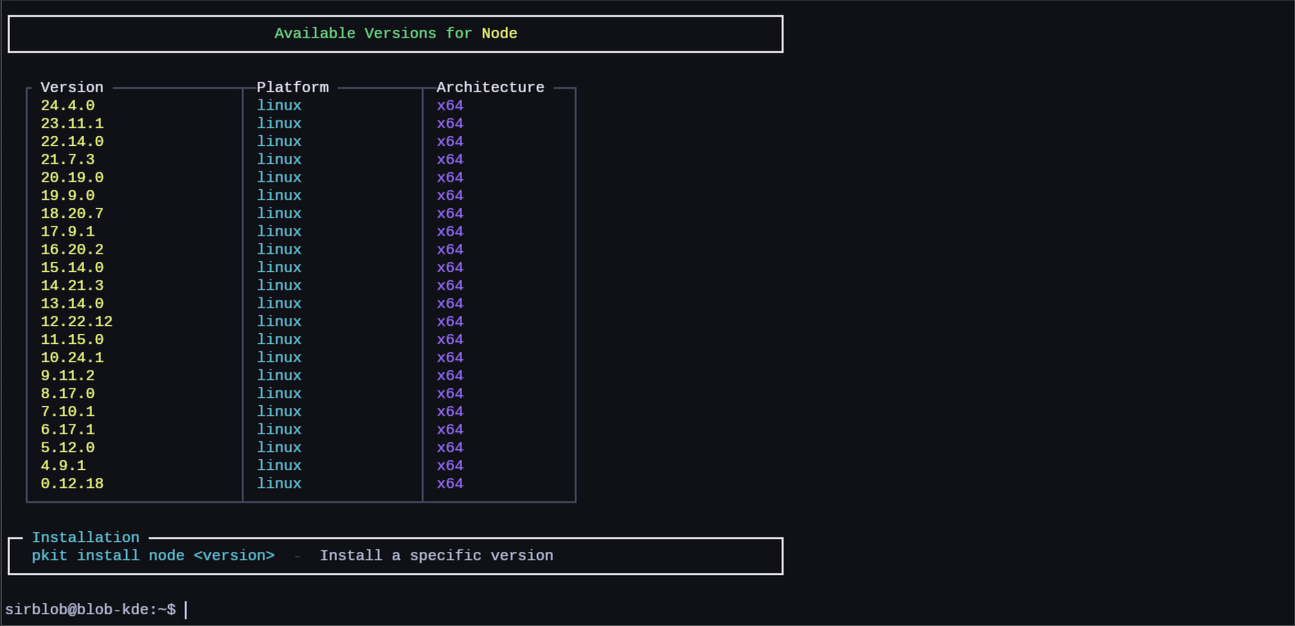Image resolution: width=1295 pixels, height=626 pixels.
Task: Click the Installation section header
Action: click(x=87, y=537)
